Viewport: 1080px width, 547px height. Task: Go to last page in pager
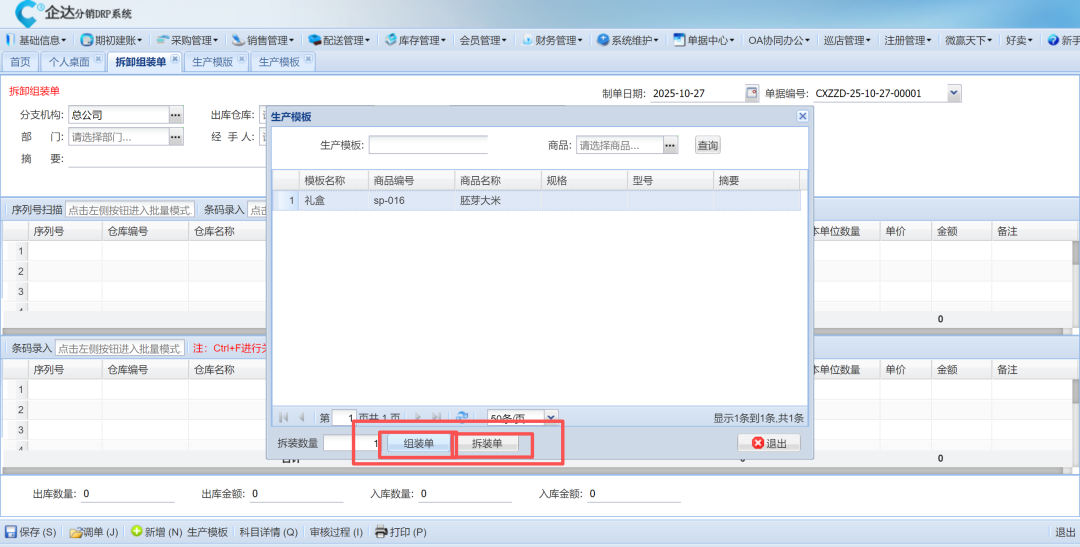click(435, 417)
